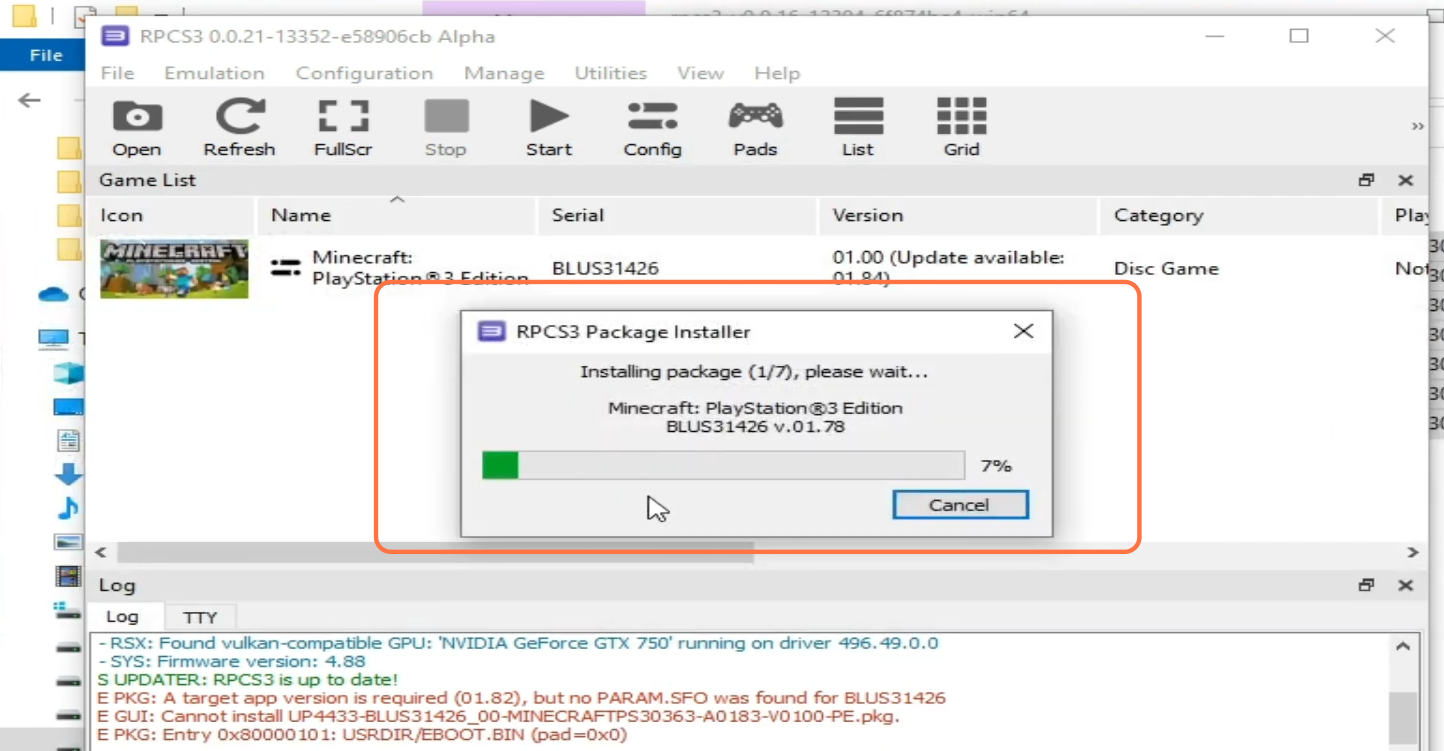1444x751 pixels.
Task: Click the installation progress bar
Action: pyautogui.click(x=723, y=465)
